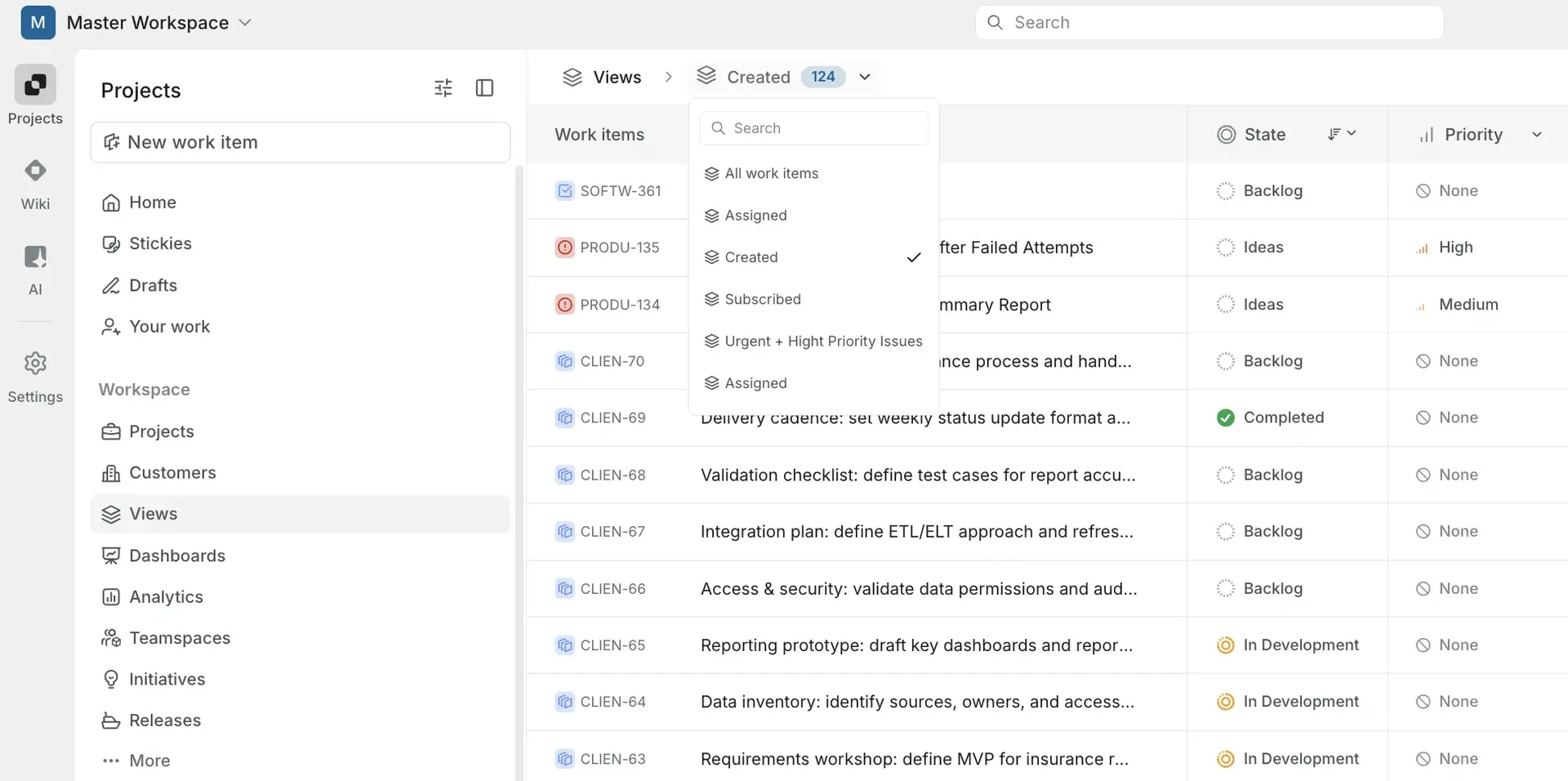
Task: Open State column sort options
Action: [1342, 134]
